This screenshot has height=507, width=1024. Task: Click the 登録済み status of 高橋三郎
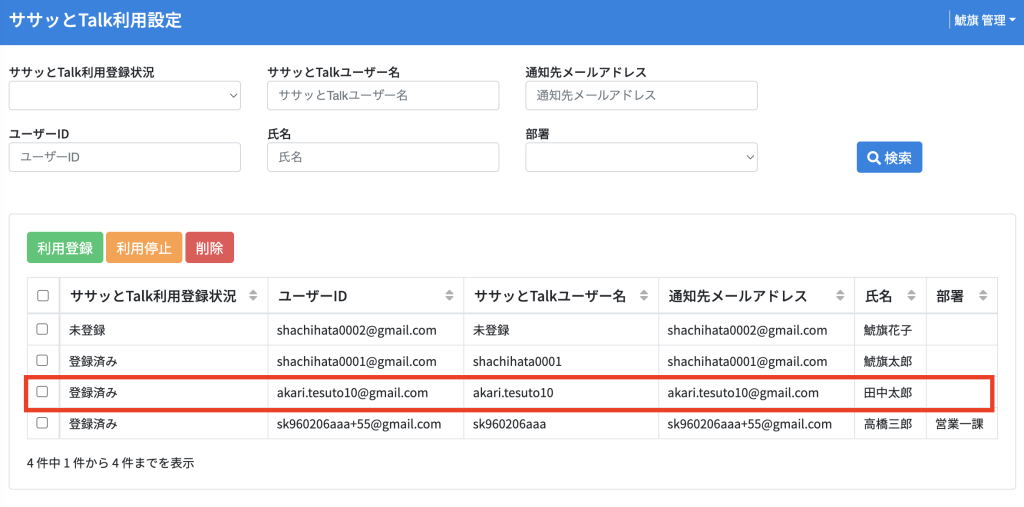click(x=93, y=424)
